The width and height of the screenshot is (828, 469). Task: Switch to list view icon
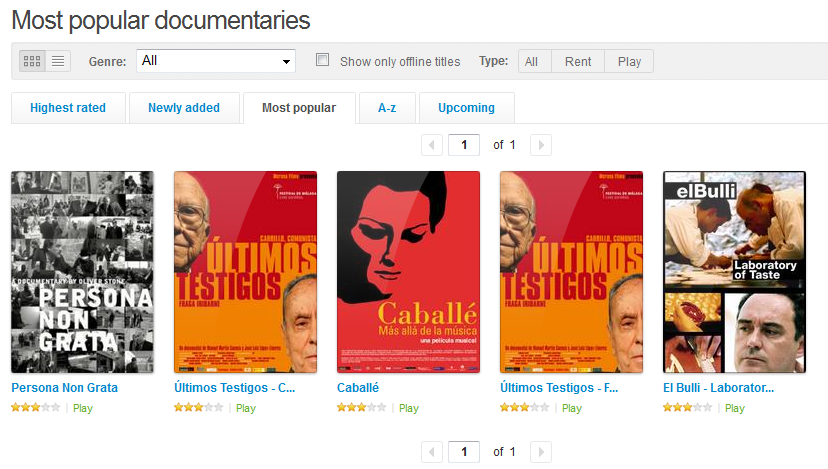58,61
